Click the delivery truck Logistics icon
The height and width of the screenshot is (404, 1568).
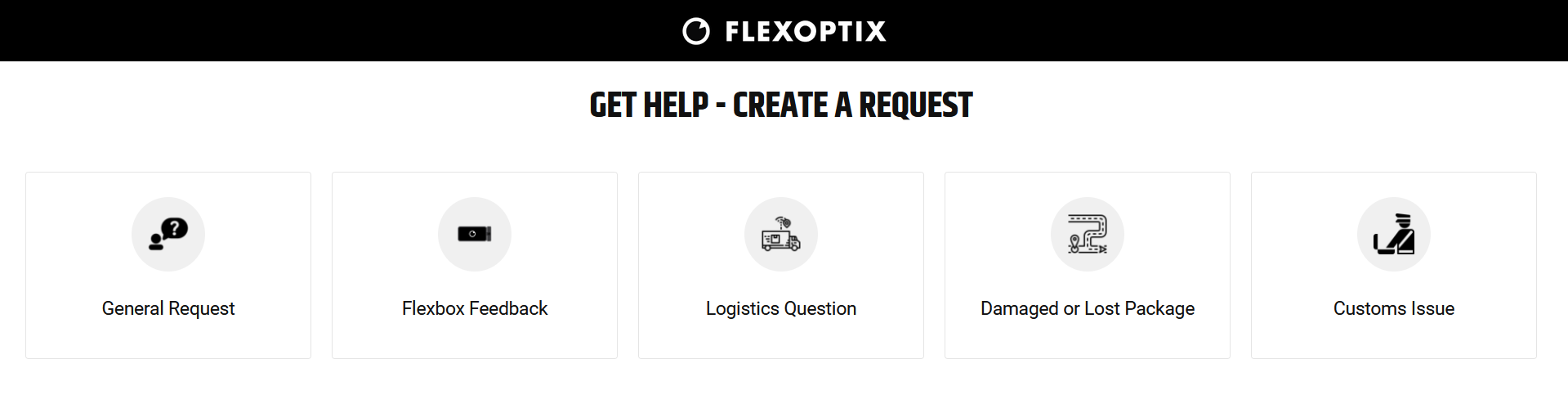coord(781,234)
